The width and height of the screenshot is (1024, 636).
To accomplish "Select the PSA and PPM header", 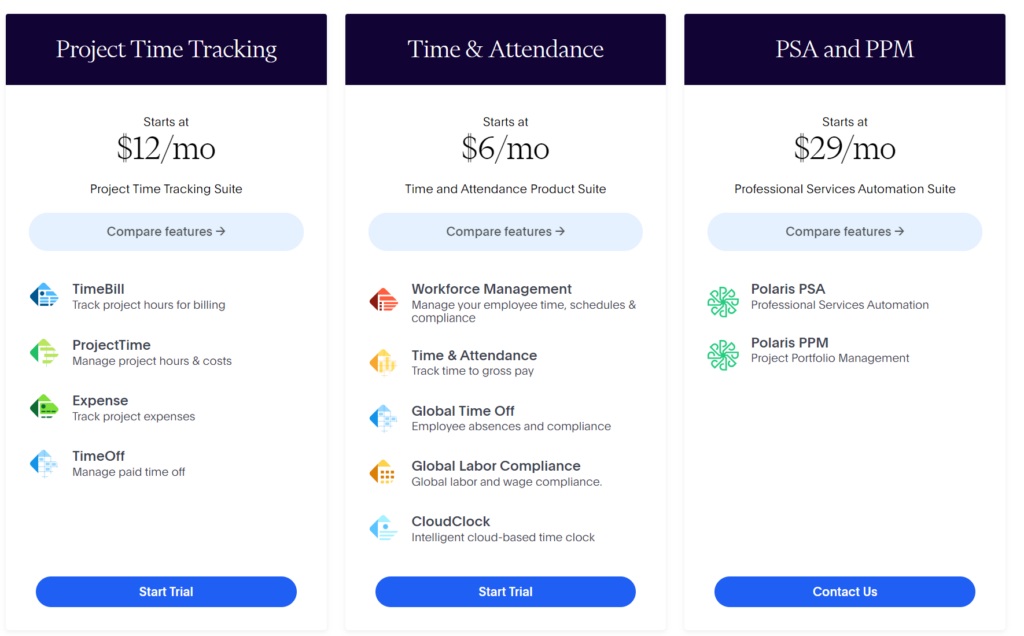I will (844, 48).
